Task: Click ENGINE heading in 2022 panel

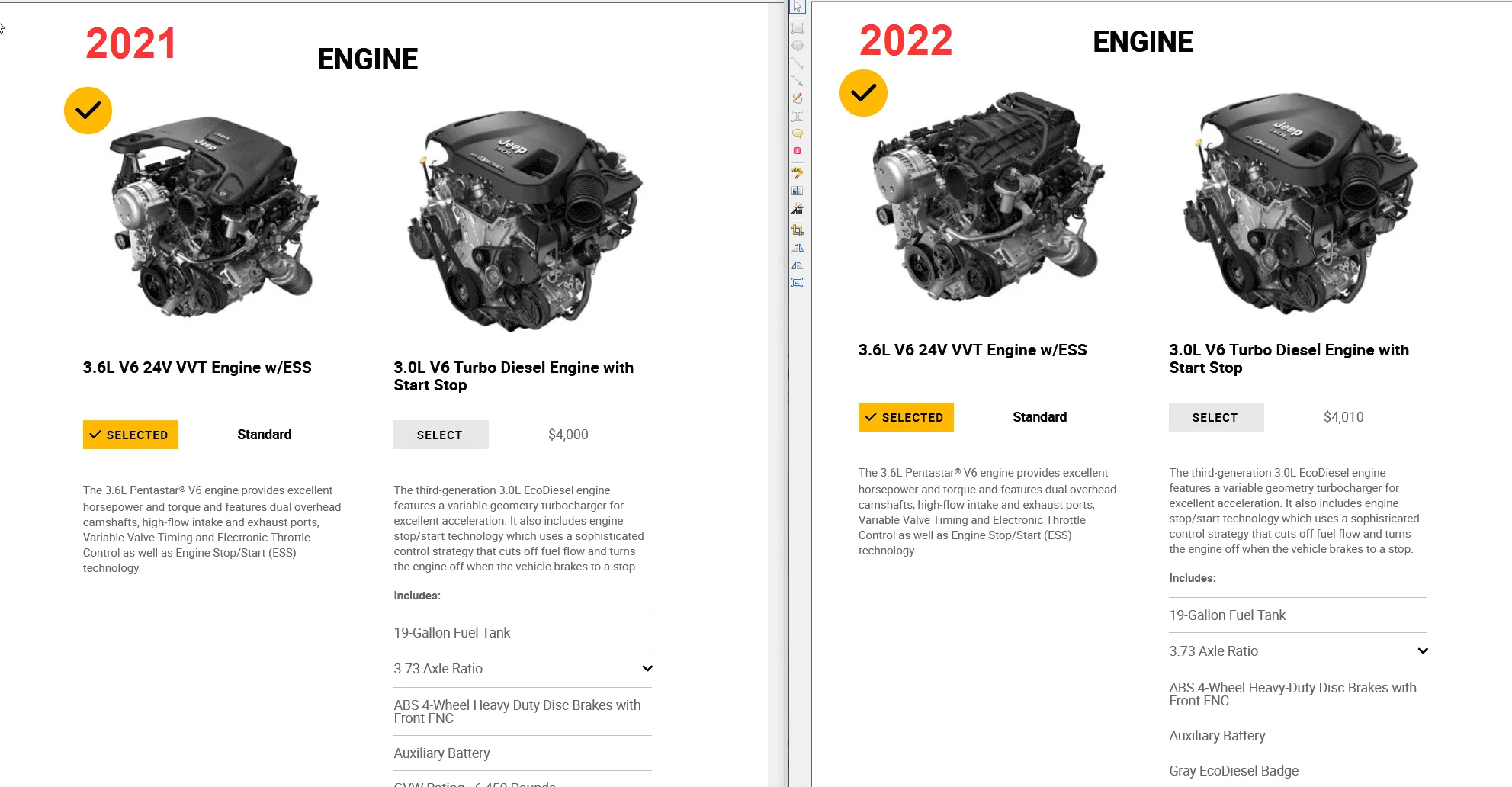Action: [x=1143, y=42]
